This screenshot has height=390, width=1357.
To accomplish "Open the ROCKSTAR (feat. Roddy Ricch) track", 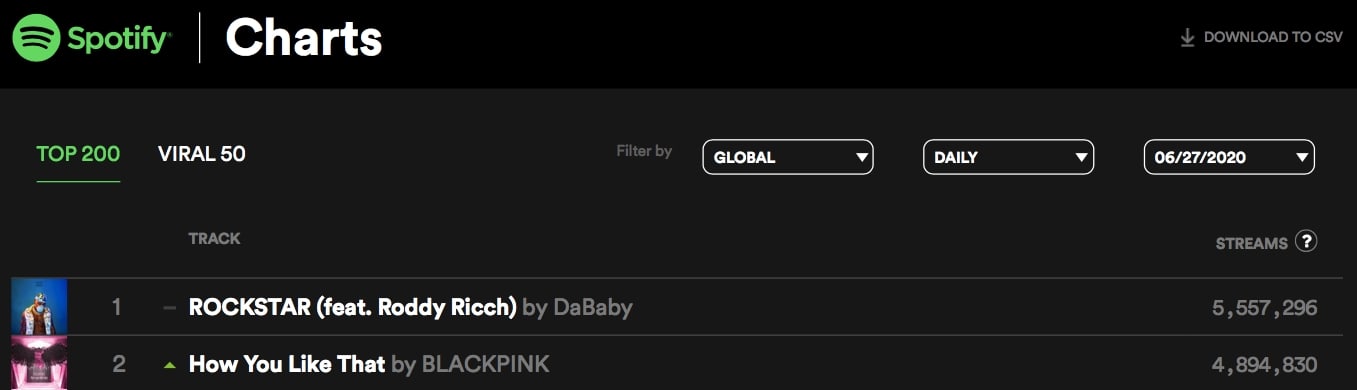I will (352, 307).
